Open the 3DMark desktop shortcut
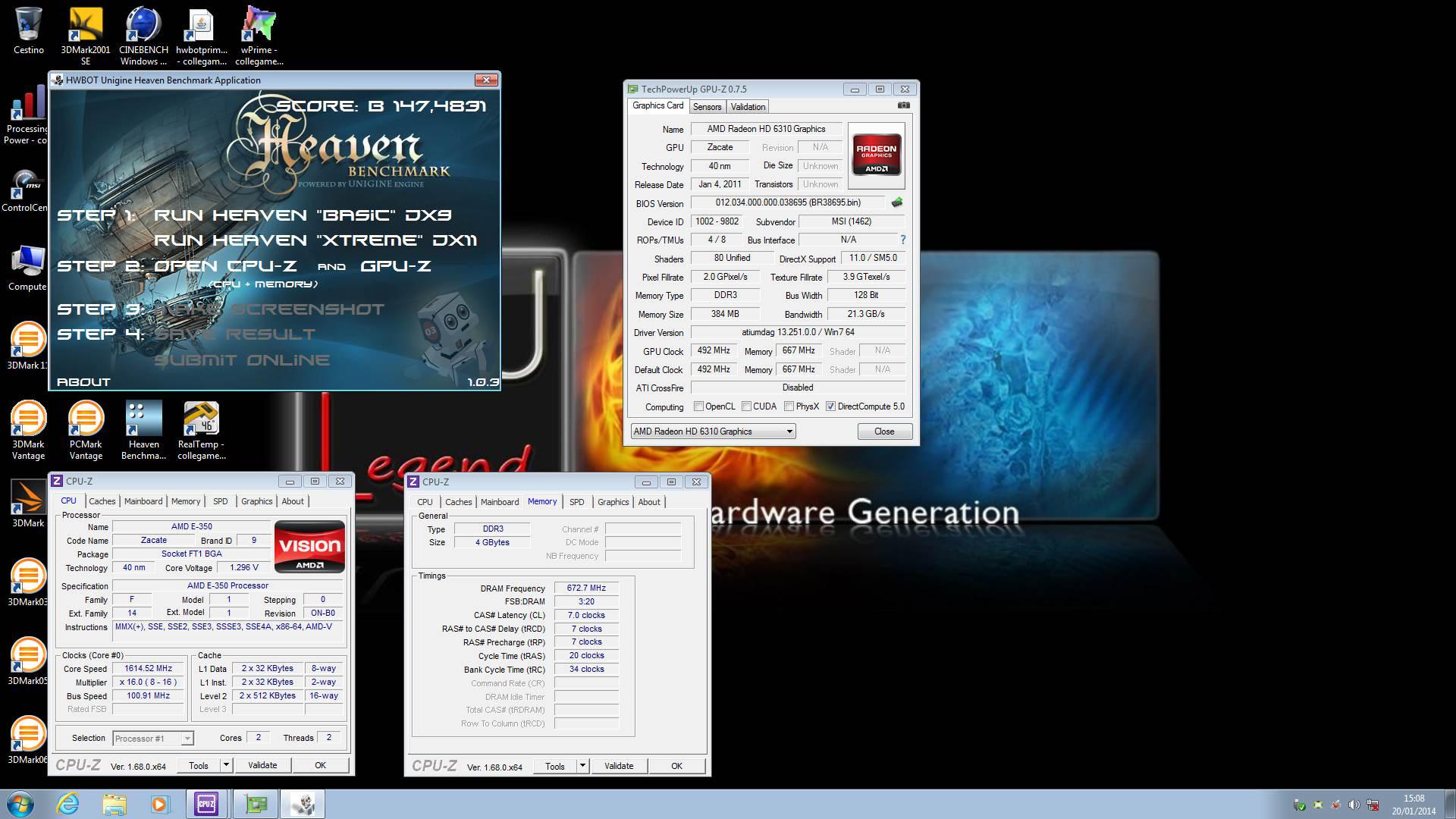This screenshot has width=1456, height=819. pos(28,504)
